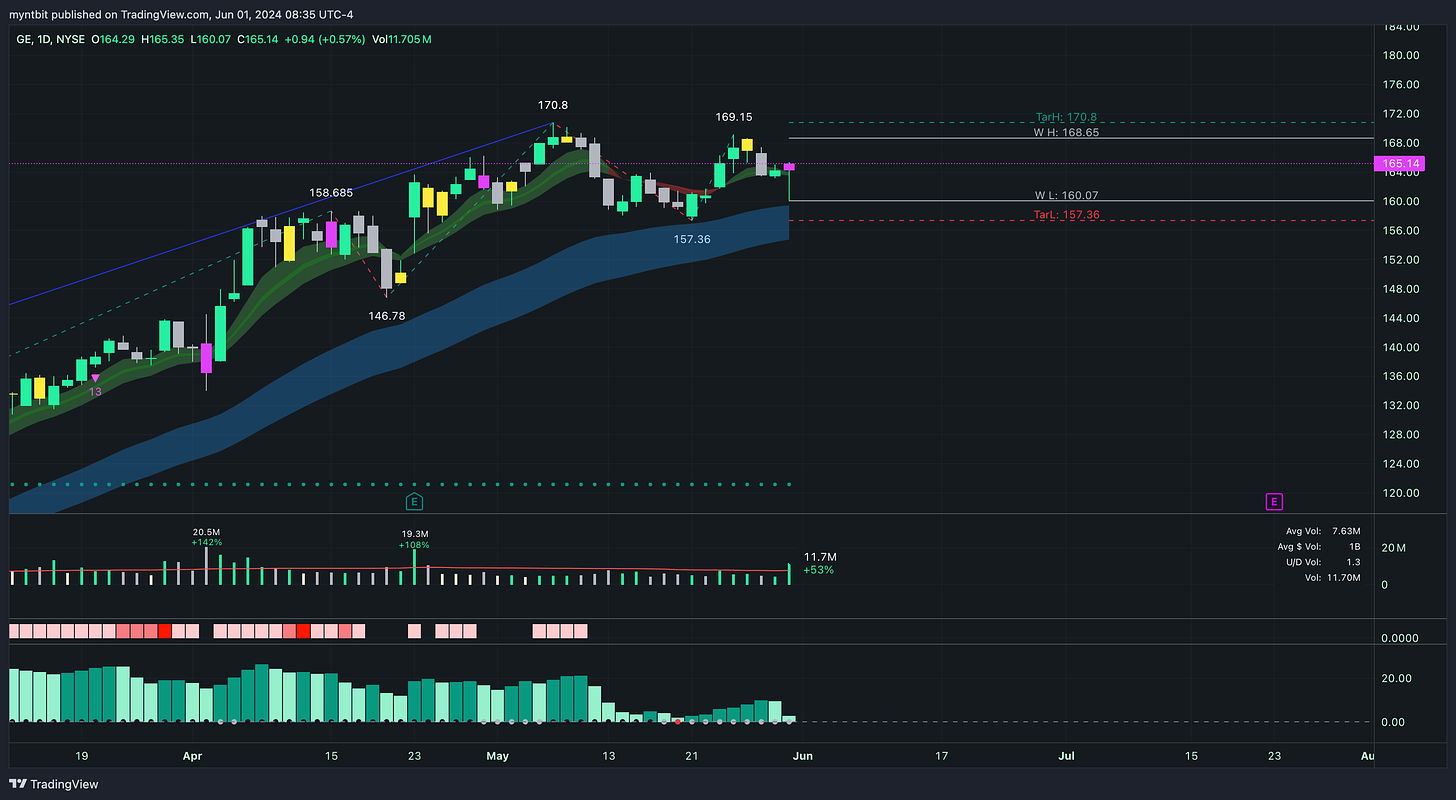Click the magenta upcoming earnings E marker

pyautogui.click(x=1274, y=501)
